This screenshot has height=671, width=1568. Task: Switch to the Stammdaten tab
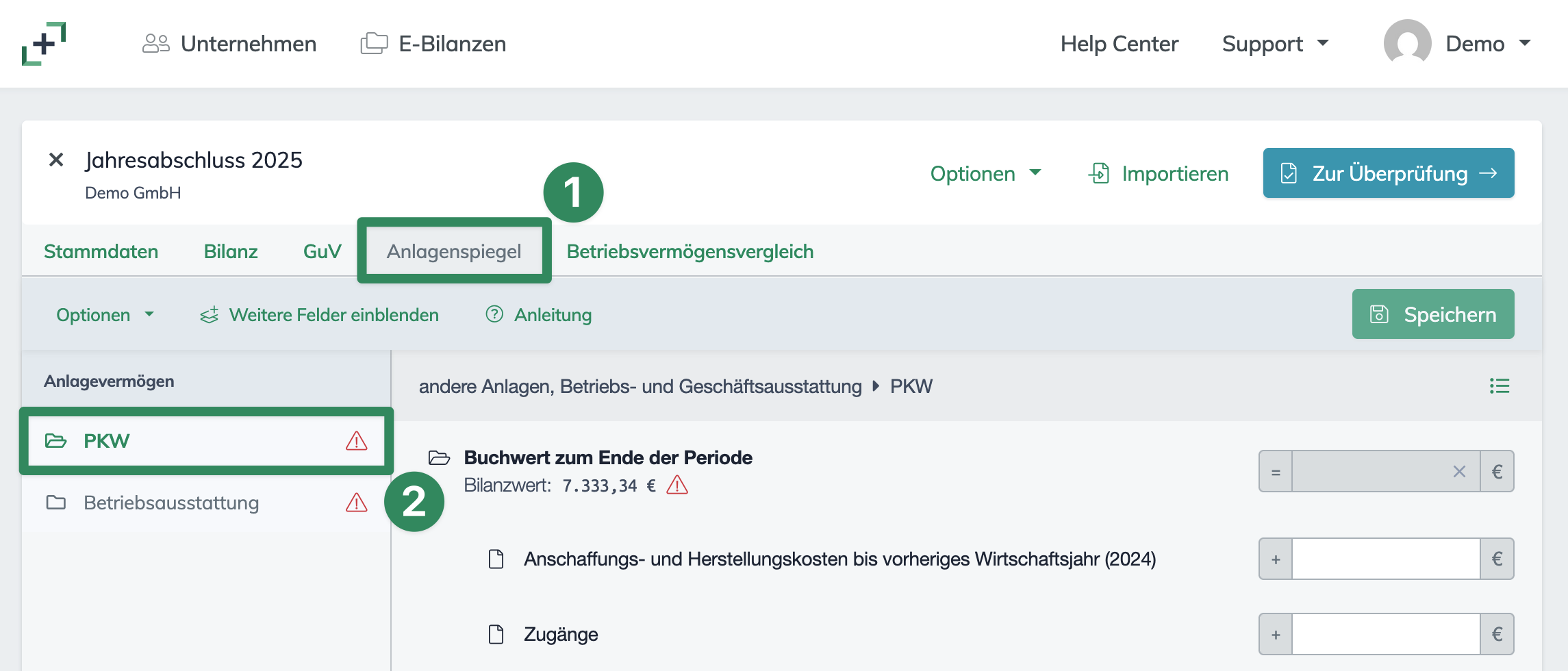(x=101, y=251)
